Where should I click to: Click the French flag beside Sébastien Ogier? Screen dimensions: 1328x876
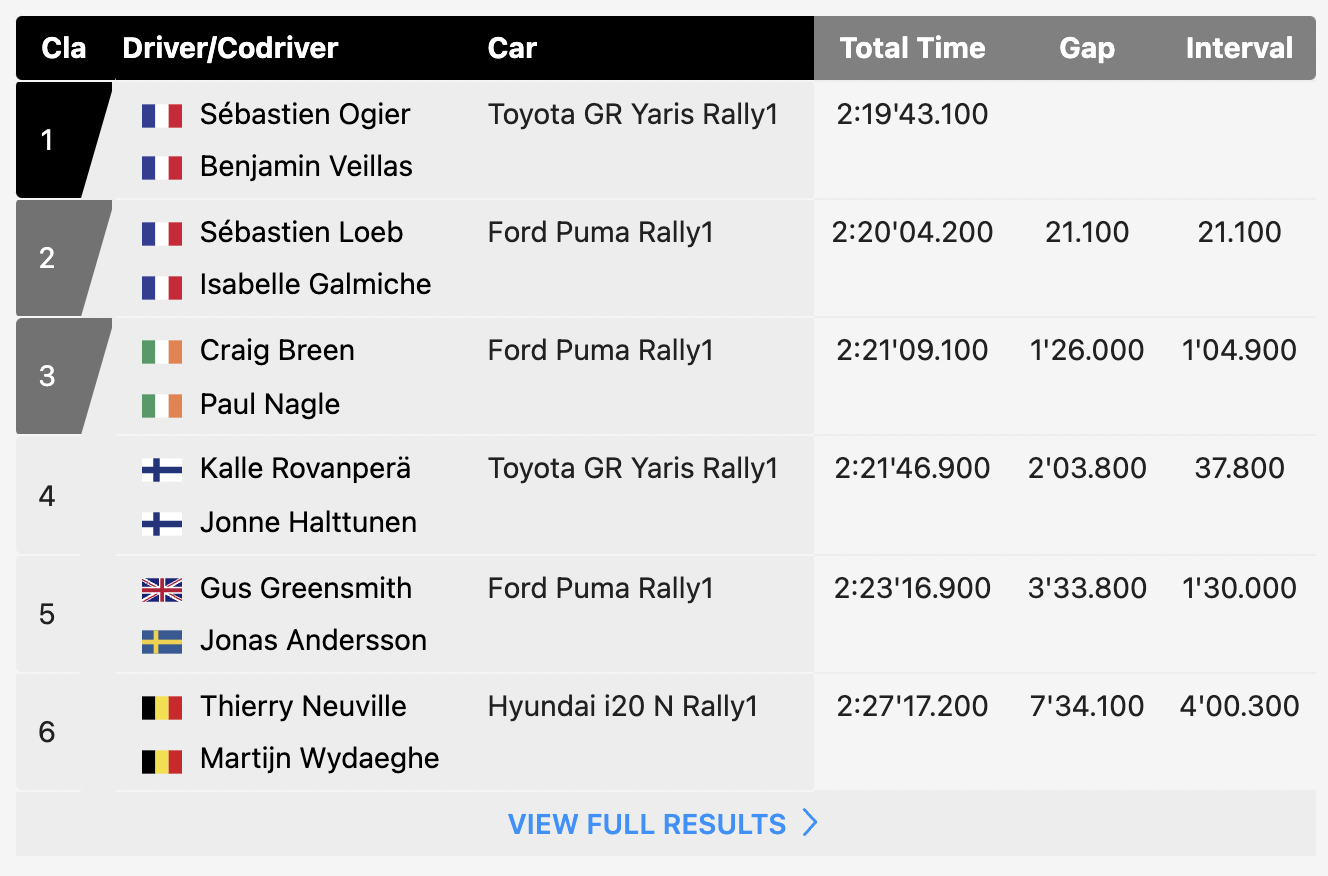[x=162, y=116]
